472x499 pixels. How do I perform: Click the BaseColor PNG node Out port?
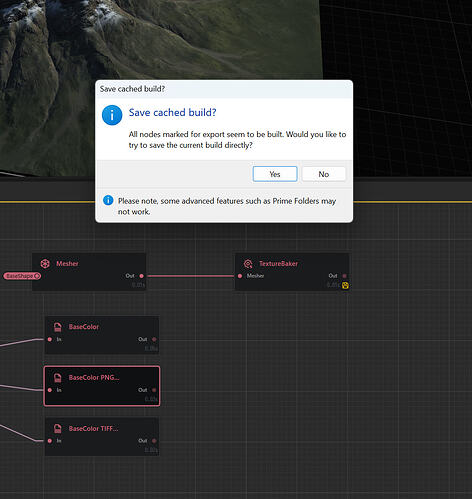click(x=154, y=390)
